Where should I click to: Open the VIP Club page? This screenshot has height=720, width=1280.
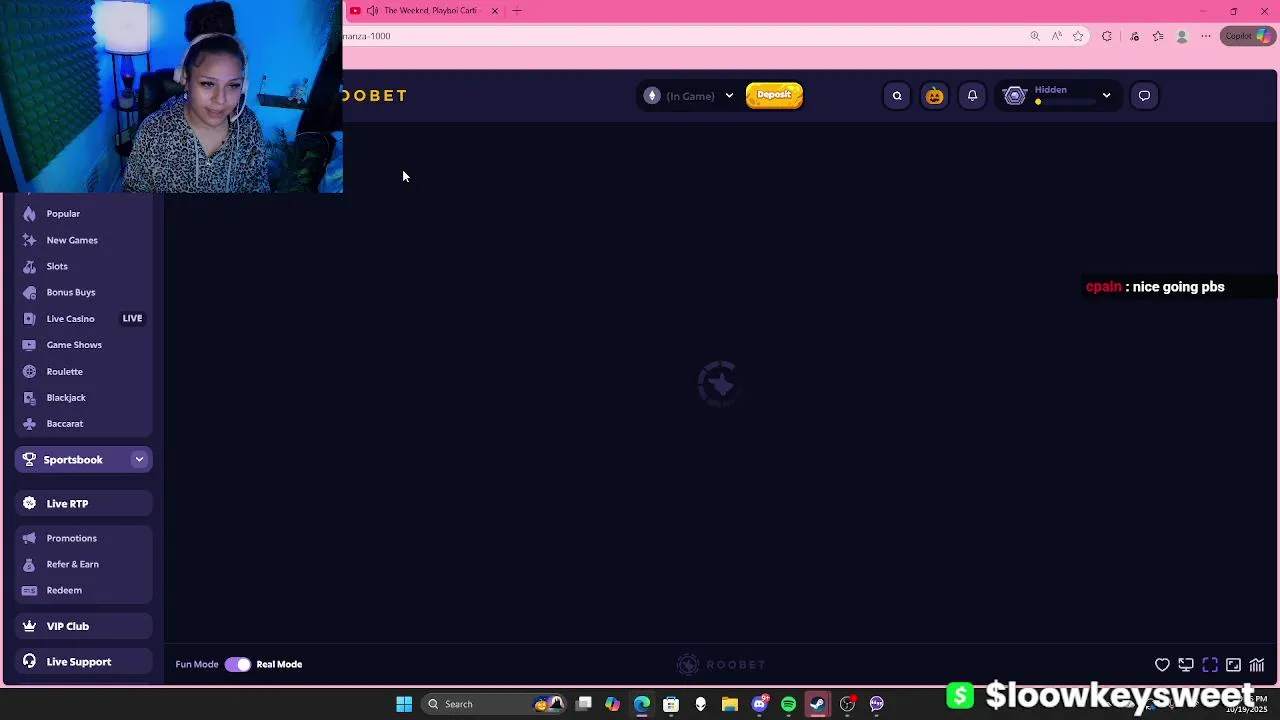pyautogui.click(x=83, y=626)
